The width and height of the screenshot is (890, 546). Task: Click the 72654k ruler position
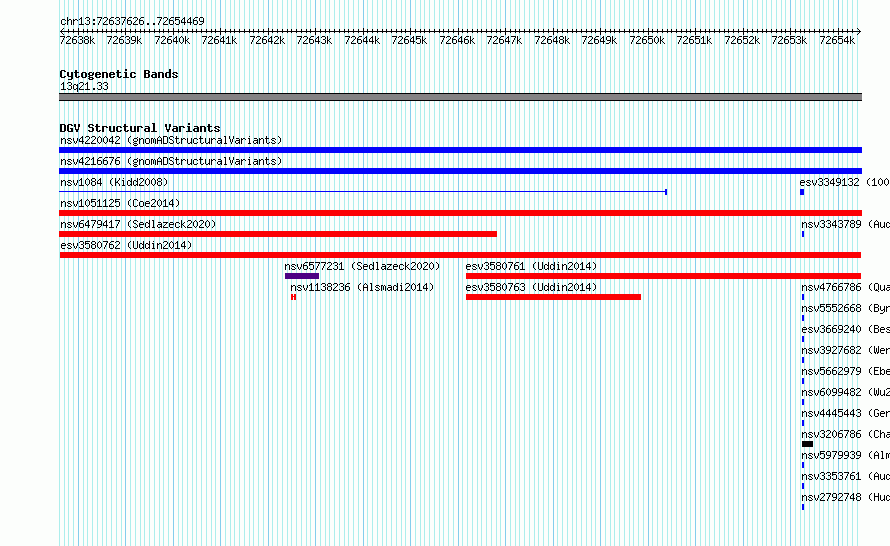click(x=837, y=40)
